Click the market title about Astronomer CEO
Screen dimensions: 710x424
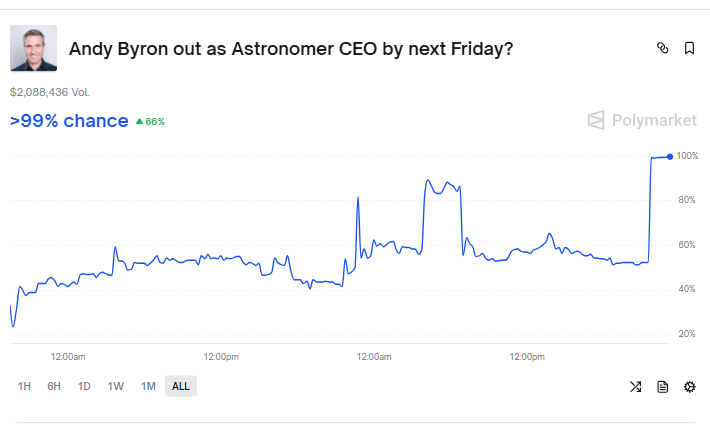click(x=291, y=48)
